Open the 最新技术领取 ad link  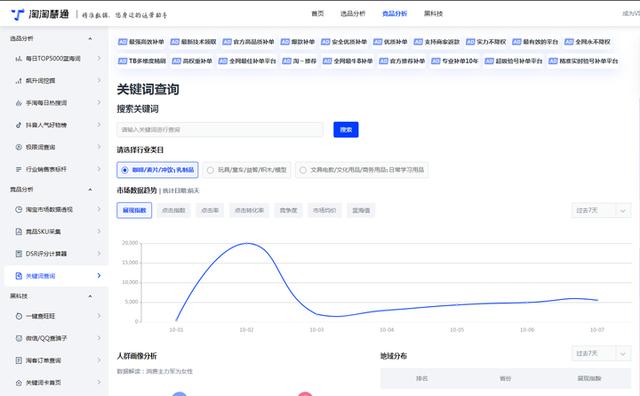click(193, 42)
